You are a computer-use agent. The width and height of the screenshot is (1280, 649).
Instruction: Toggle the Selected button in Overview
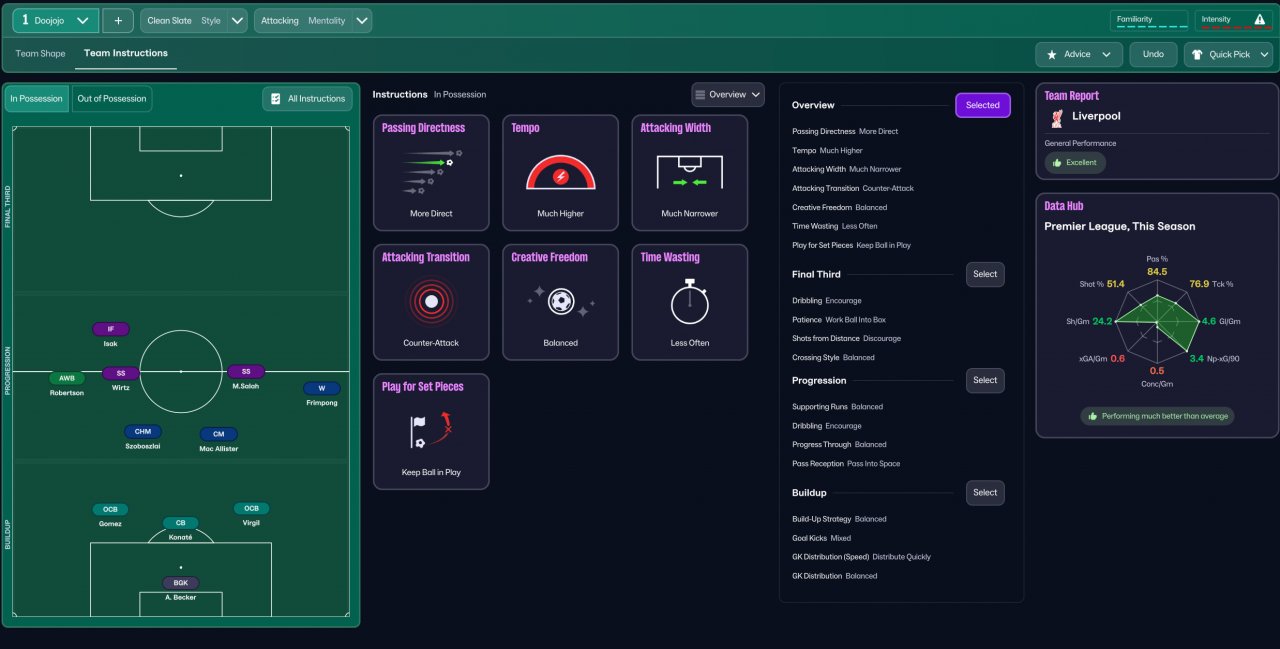coord(983,105)
